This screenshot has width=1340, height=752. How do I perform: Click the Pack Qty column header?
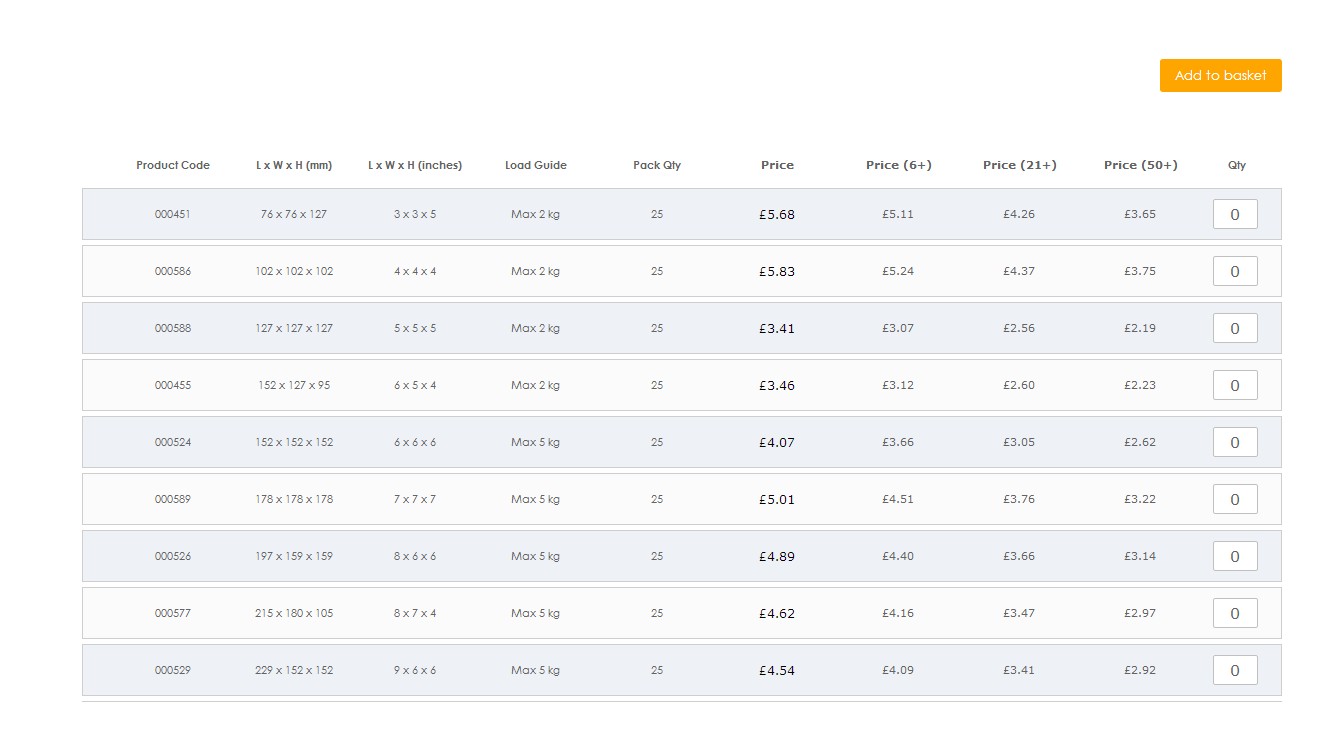click(656, 165)
